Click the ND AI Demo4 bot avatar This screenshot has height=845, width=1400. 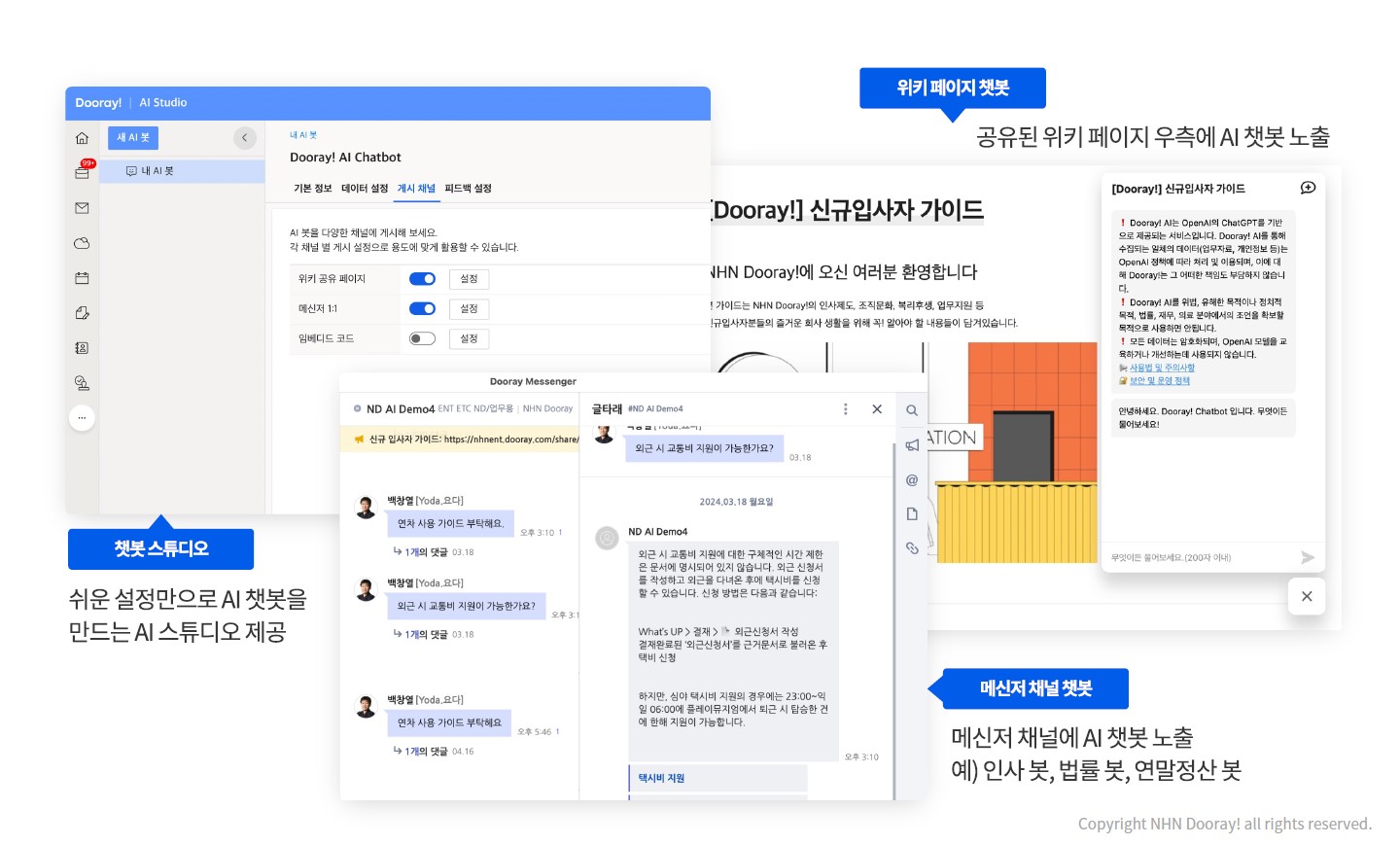tap(607, 538)
